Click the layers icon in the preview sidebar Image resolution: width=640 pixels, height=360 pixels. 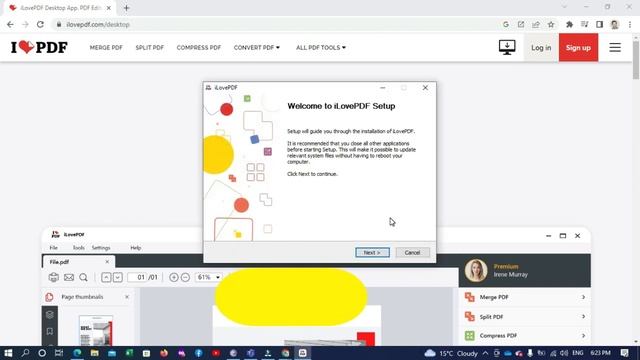tap(50, 315)
